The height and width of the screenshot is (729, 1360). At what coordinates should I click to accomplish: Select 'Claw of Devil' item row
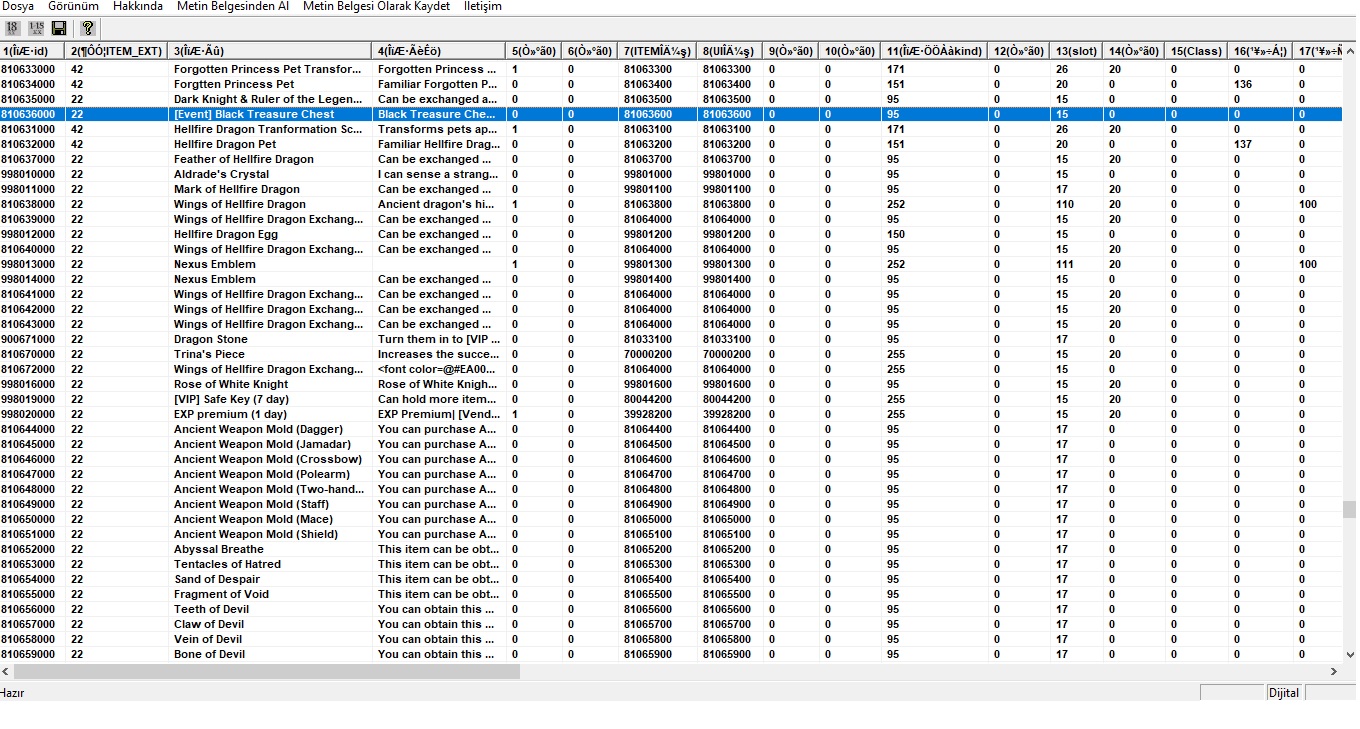coord(670,624)
